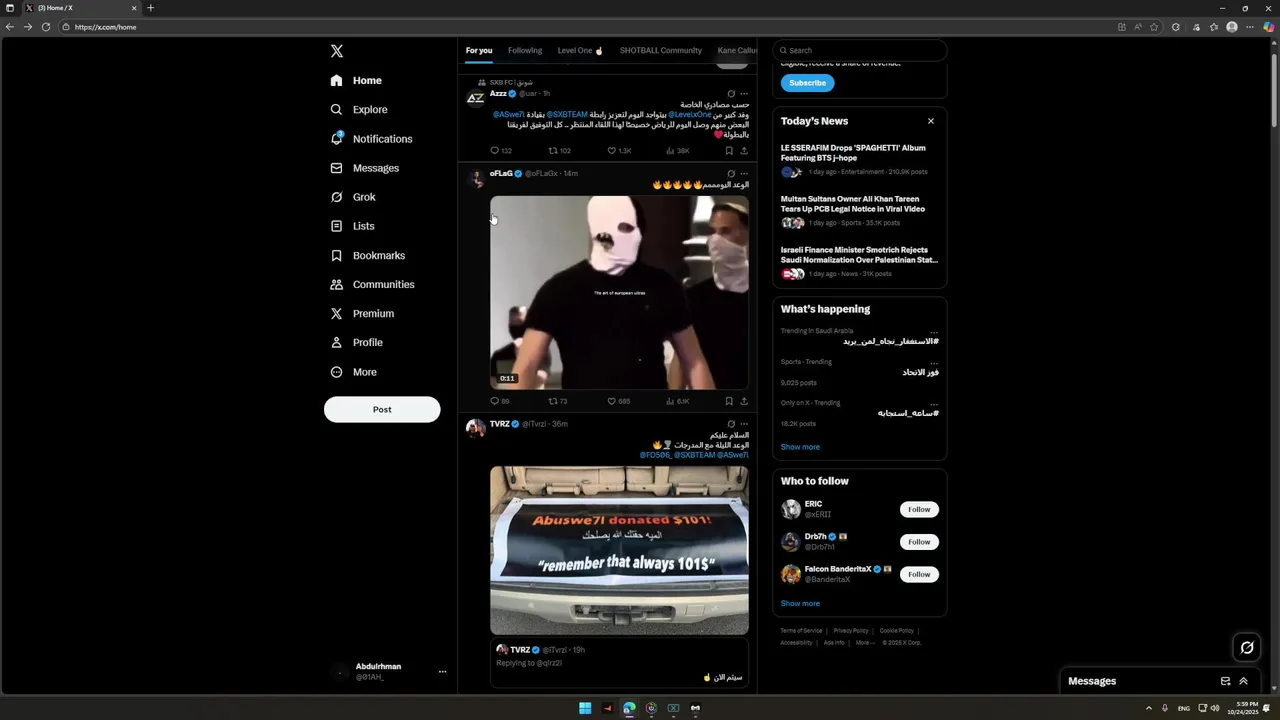Open the Abuswe7l donated banner image
The image size is (1280, 720).
pyautogui.click(x=619, y=550)
